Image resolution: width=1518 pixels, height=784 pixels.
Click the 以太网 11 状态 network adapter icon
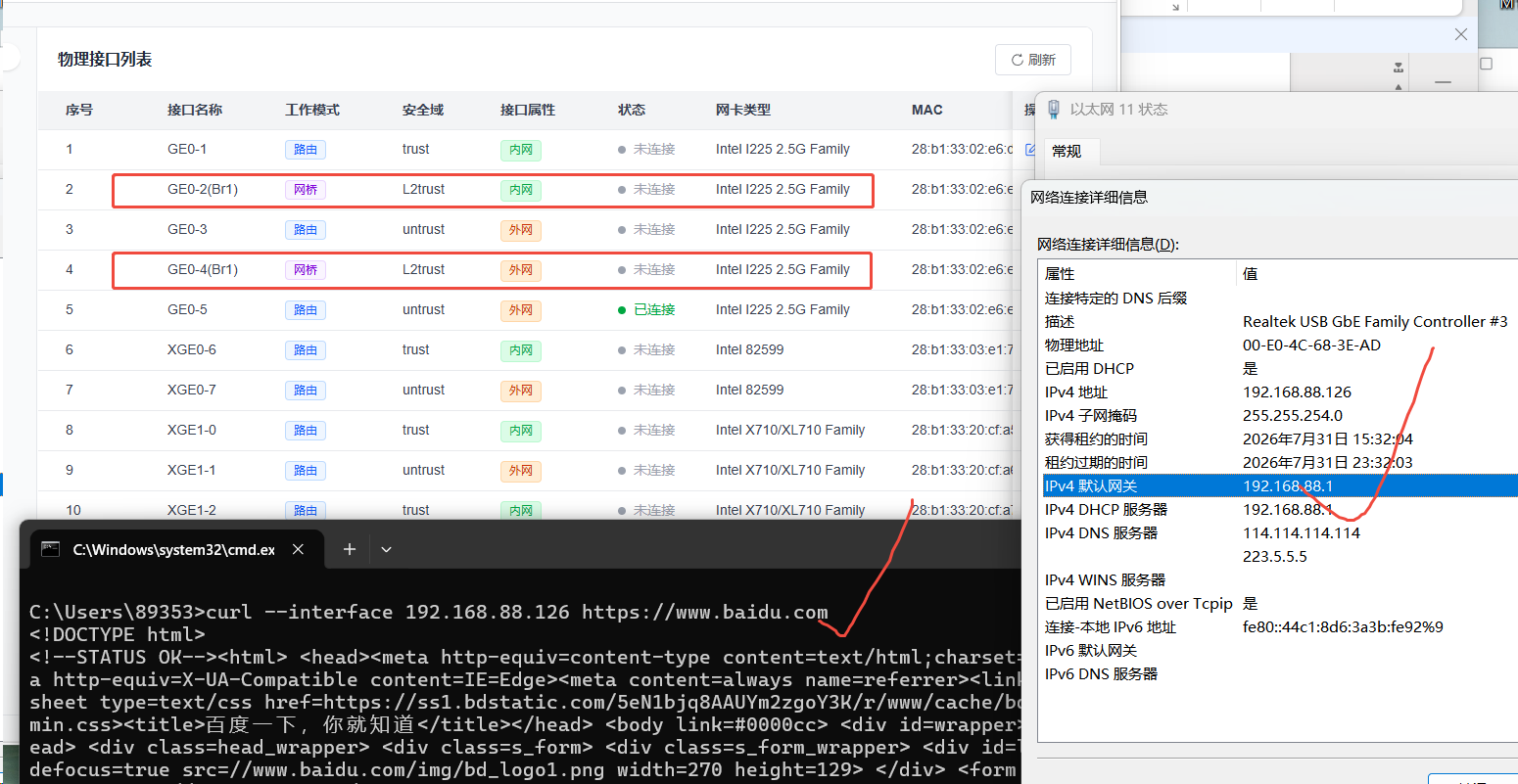[1054, 109]
